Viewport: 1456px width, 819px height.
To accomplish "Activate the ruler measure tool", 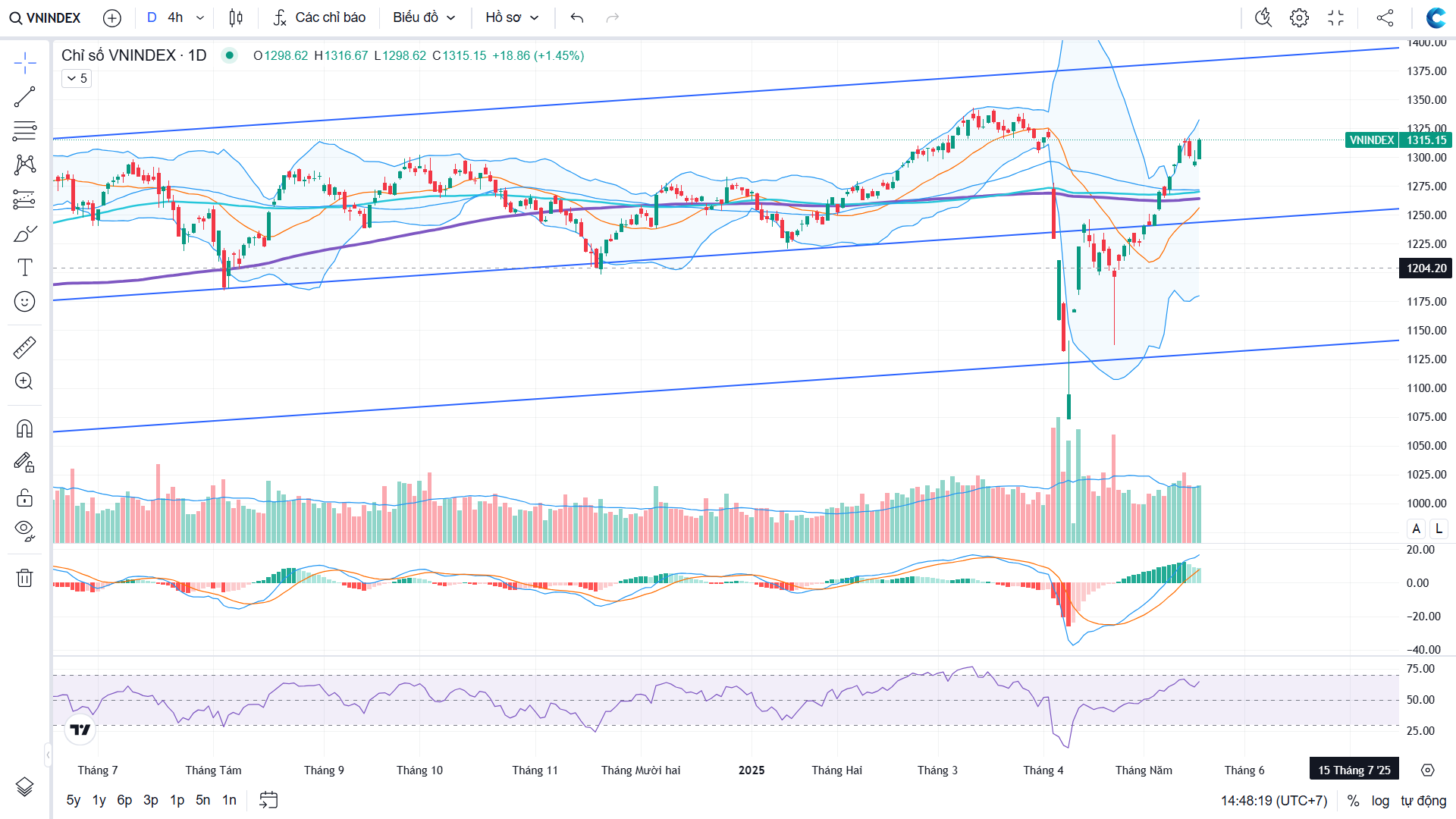I will 24,347.
